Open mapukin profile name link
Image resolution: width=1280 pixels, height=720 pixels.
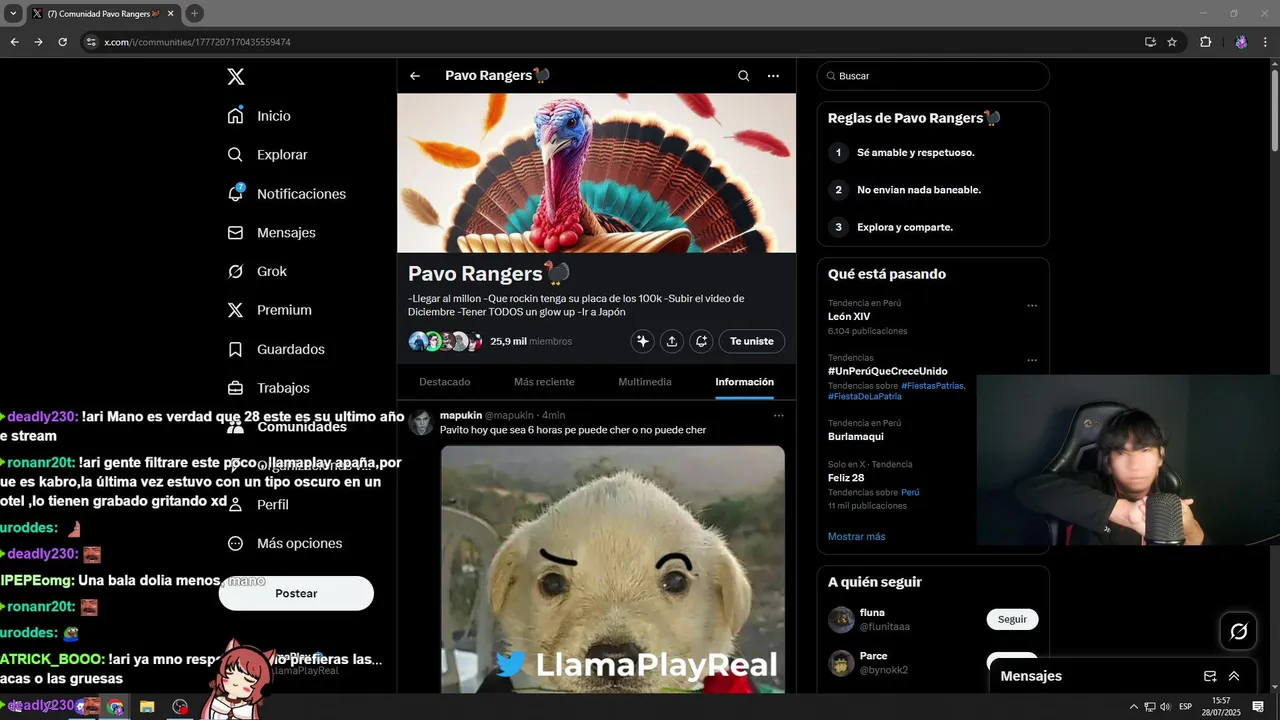pos(461,415)
